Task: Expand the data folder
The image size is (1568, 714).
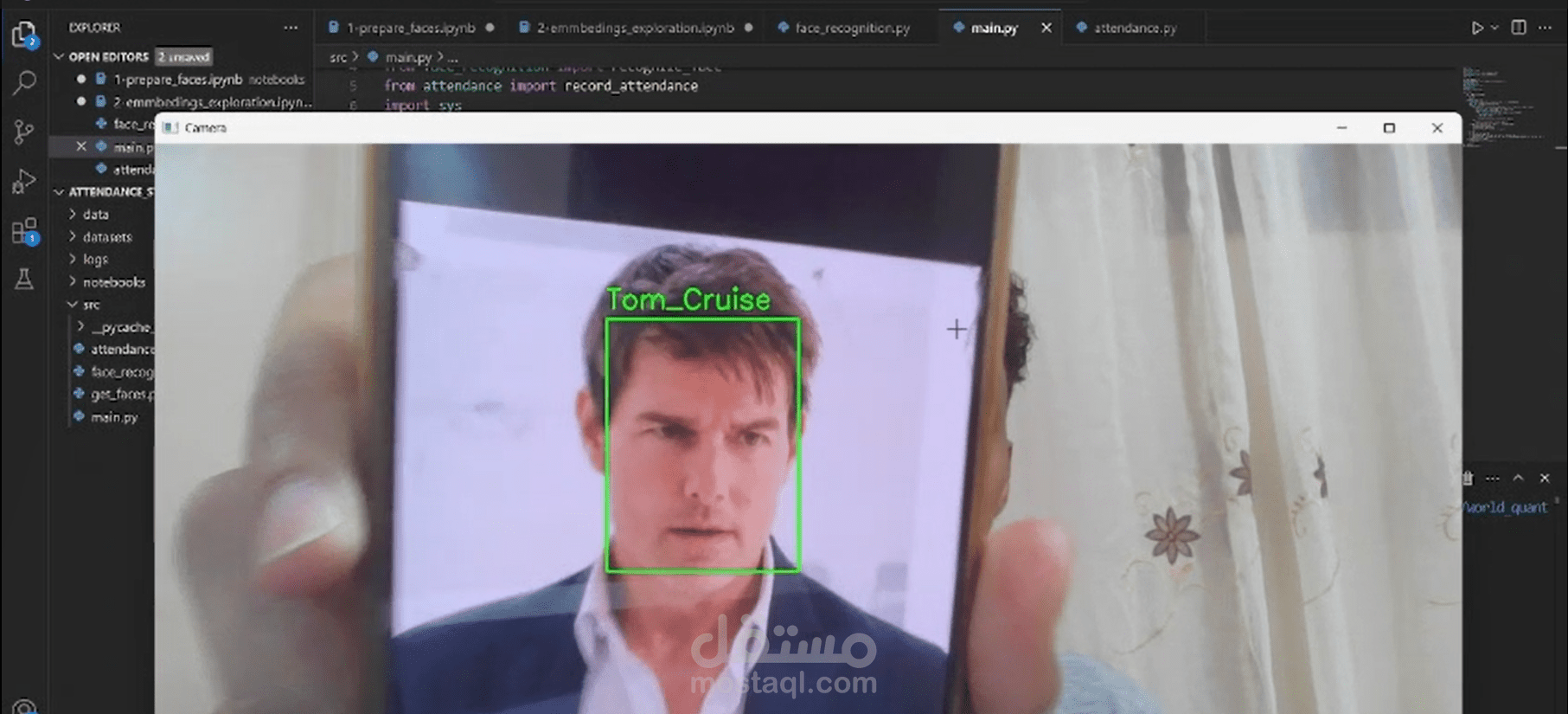Action: [x=95, y=214]
